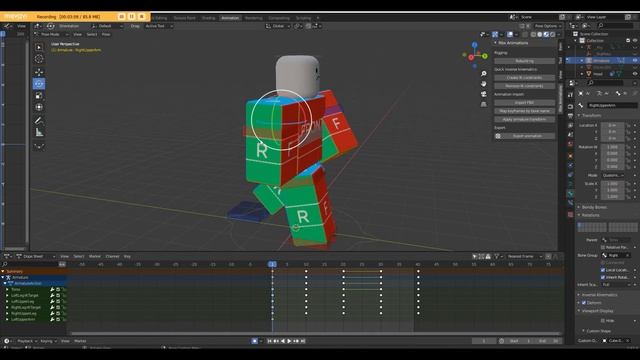Toggle auto keying record button in timeline

[254, 341]
